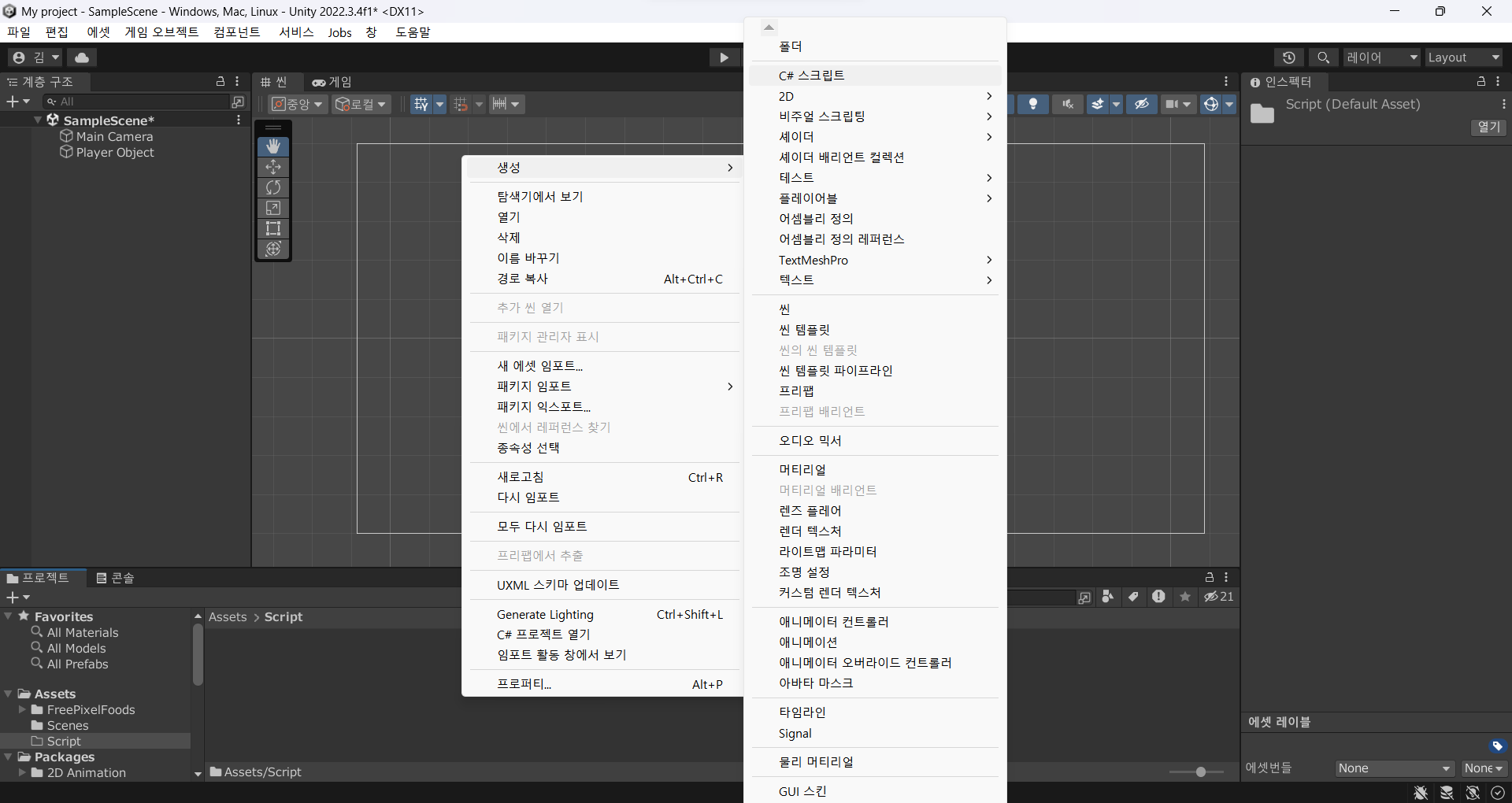
Task: Open the gizmos dropdown arrow
Action: click(x=1229, y=104)
